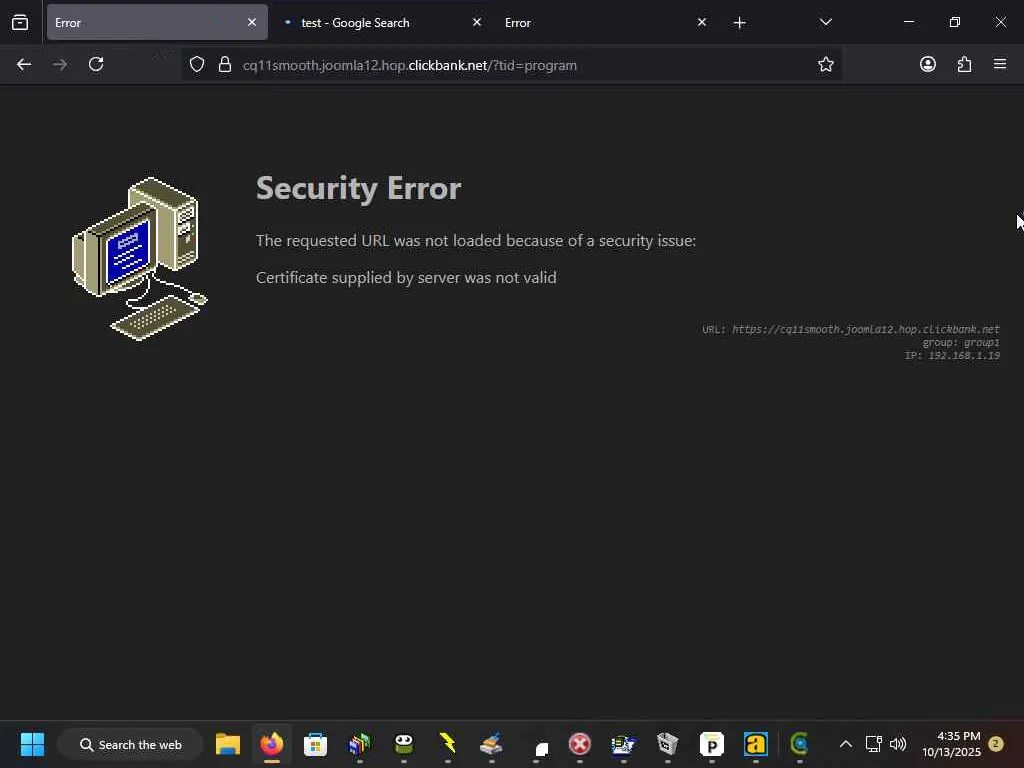Open the Firefox View icon in the tab bar

click(x=20, y=23)
